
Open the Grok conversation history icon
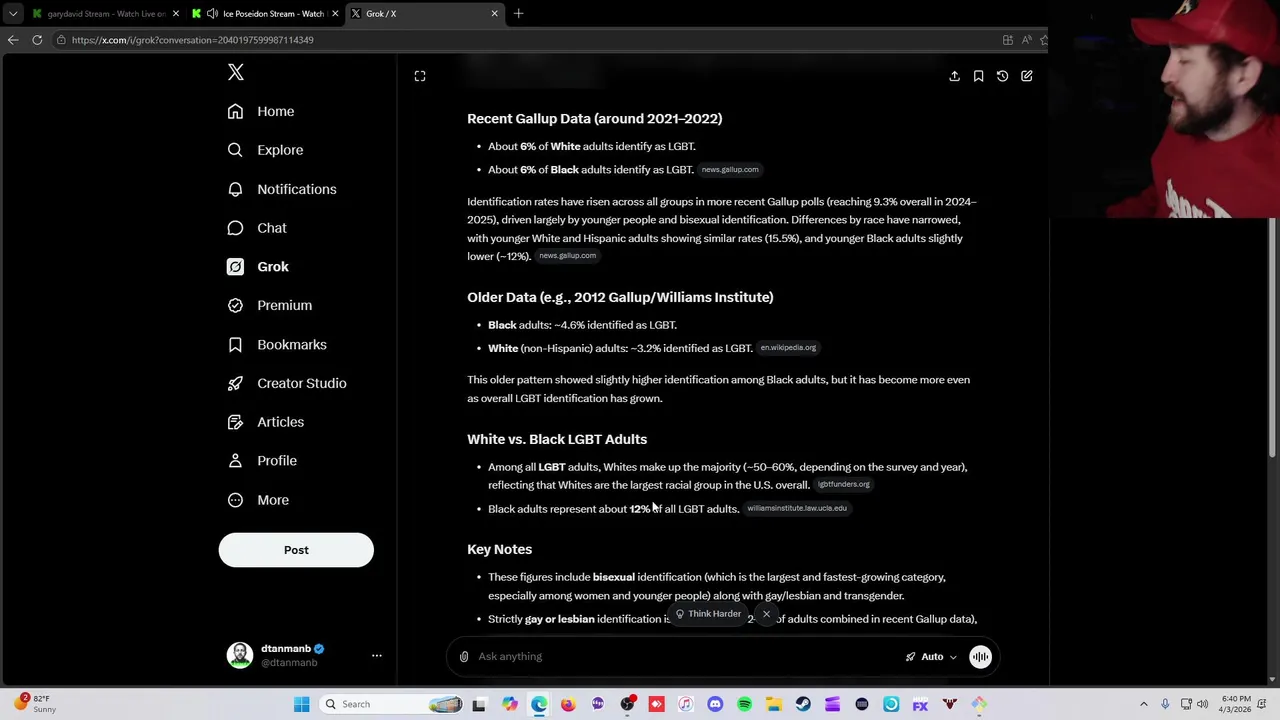[x=1002, y=76]
